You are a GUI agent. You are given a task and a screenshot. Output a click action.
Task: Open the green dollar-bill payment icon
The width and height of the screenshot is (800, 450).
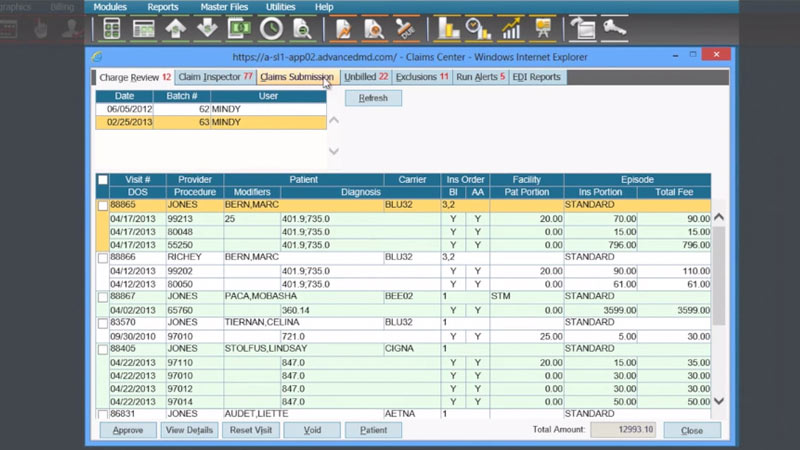(239, 29)
